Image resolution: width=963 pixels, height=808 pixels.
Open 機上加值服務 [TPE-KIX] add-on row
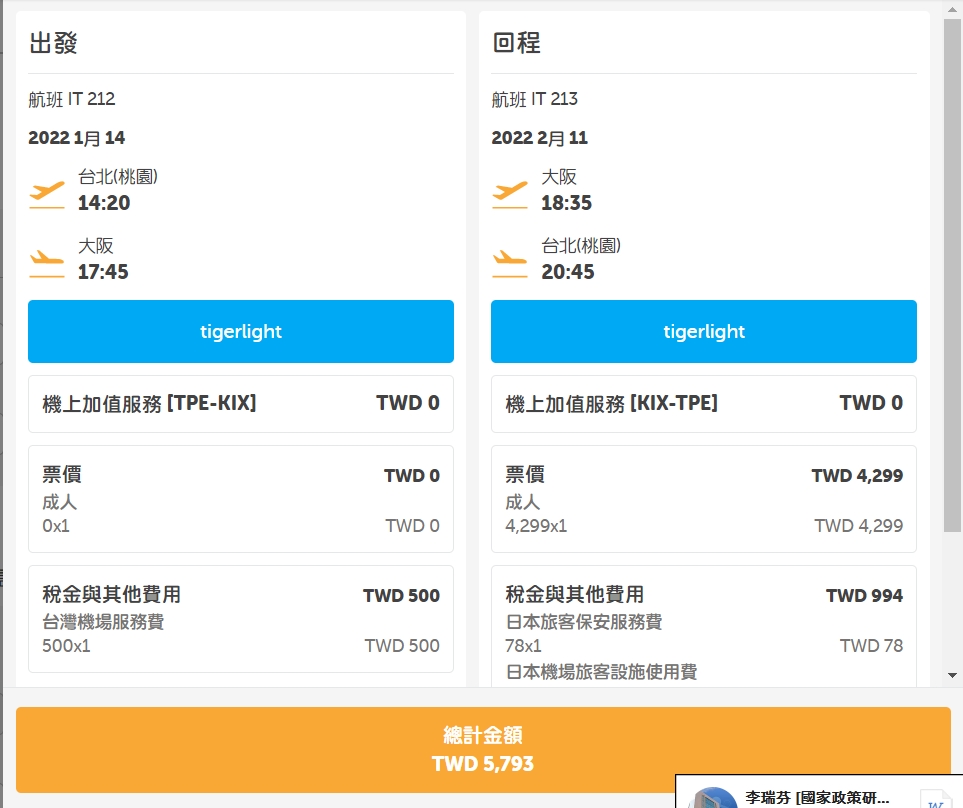(241, 403)
